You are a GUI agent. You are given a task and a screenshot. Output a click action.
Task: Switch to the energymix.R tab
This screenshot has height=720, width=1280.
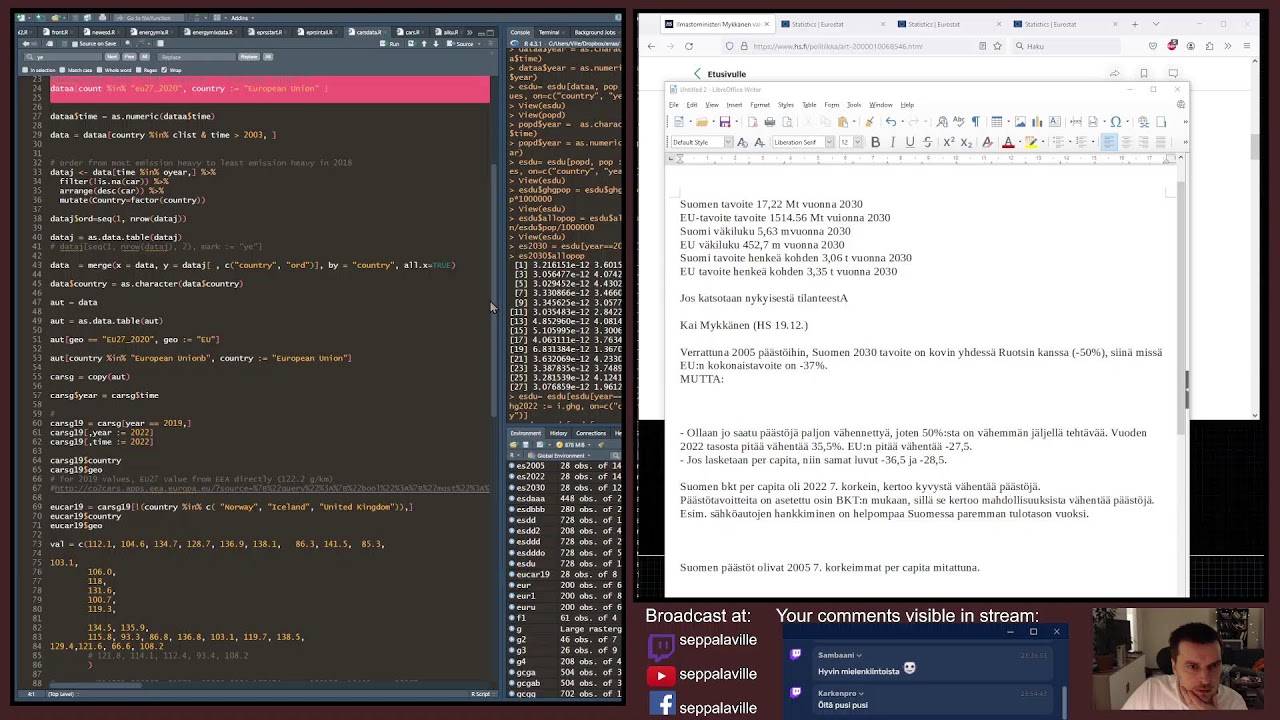coord(152,32)
